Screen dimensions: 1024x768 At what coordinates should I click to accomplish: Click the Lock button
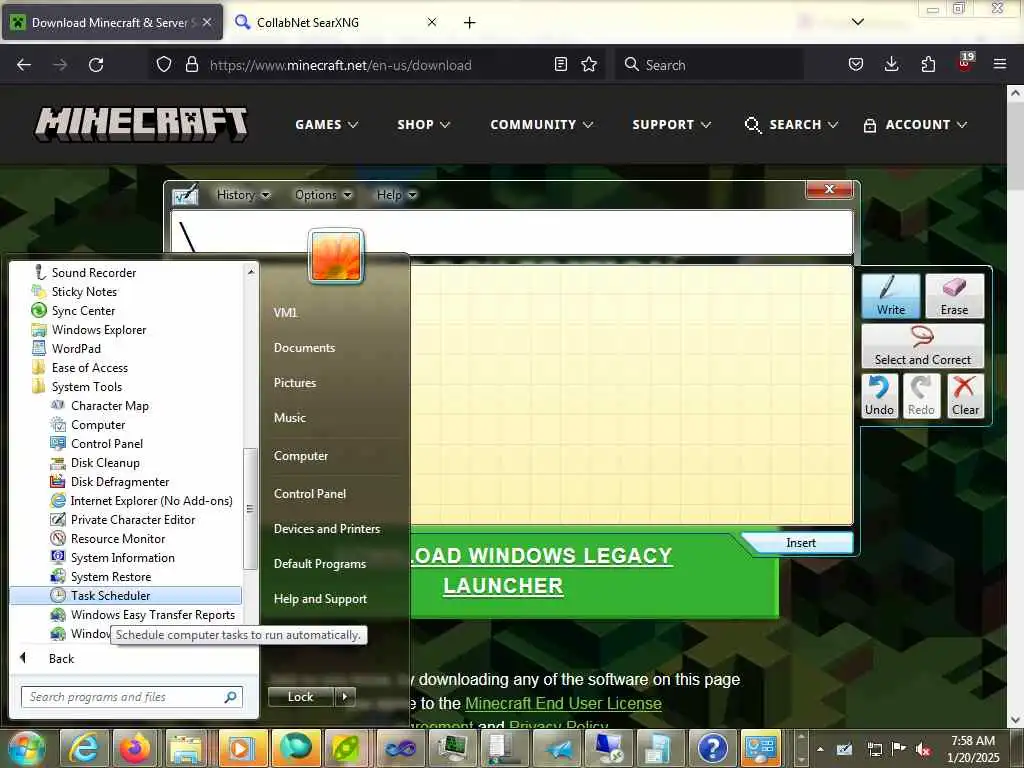301,697
